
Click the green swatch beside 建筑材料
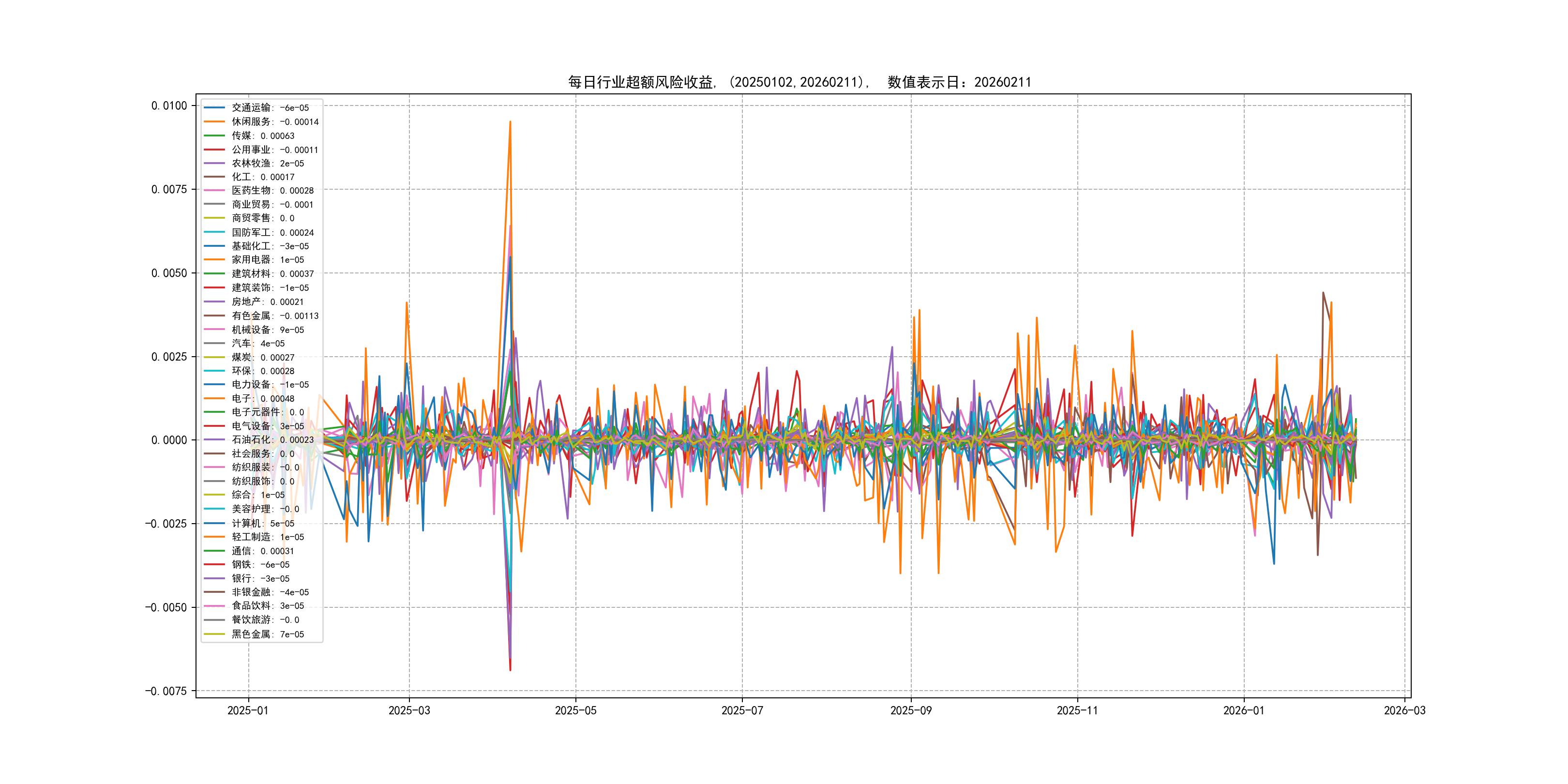pos(214,274)
